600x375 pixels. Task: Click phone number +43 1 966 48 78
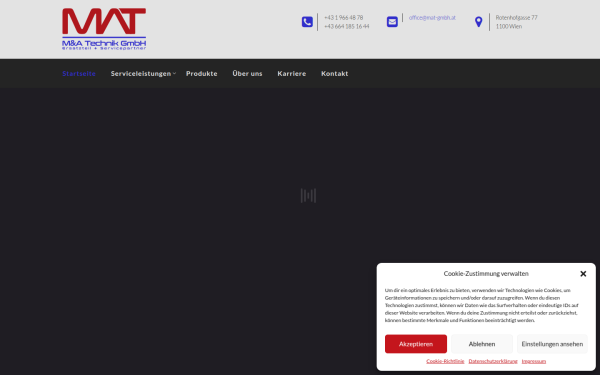click(343, 18)
